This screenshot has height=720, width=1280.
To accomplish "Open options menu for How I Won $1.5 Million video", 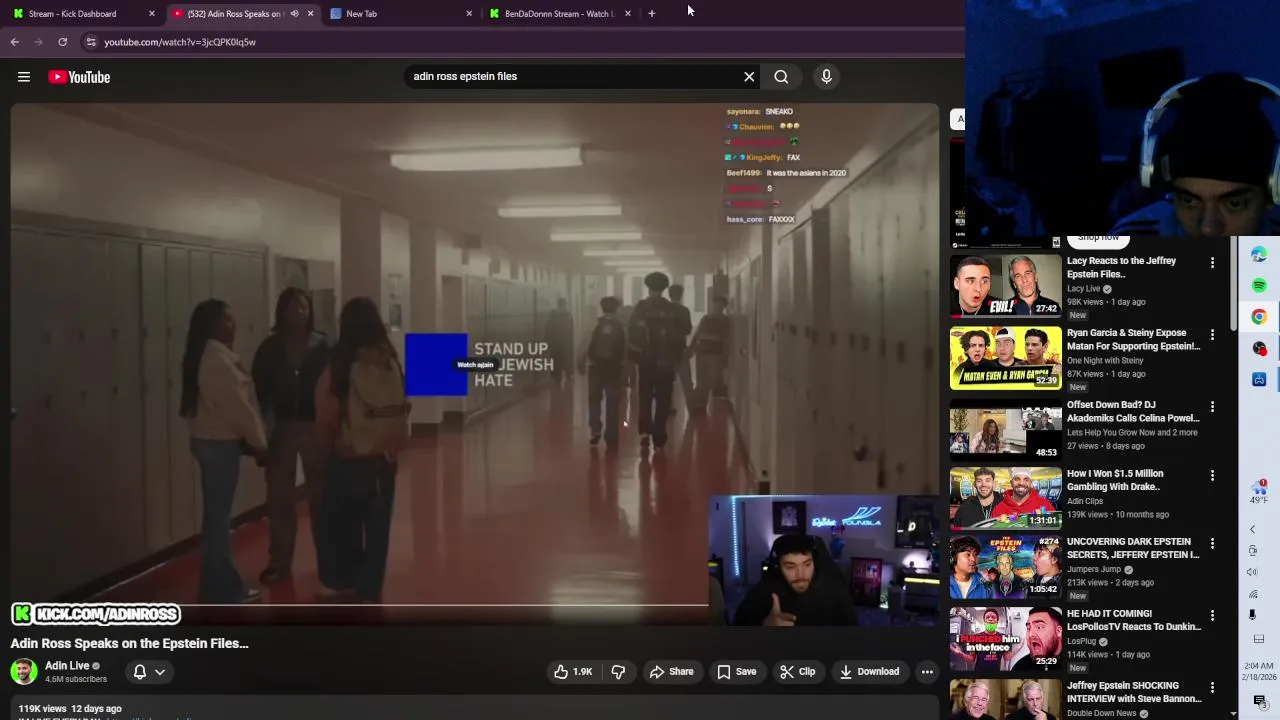I will (x=1212, y=476).
